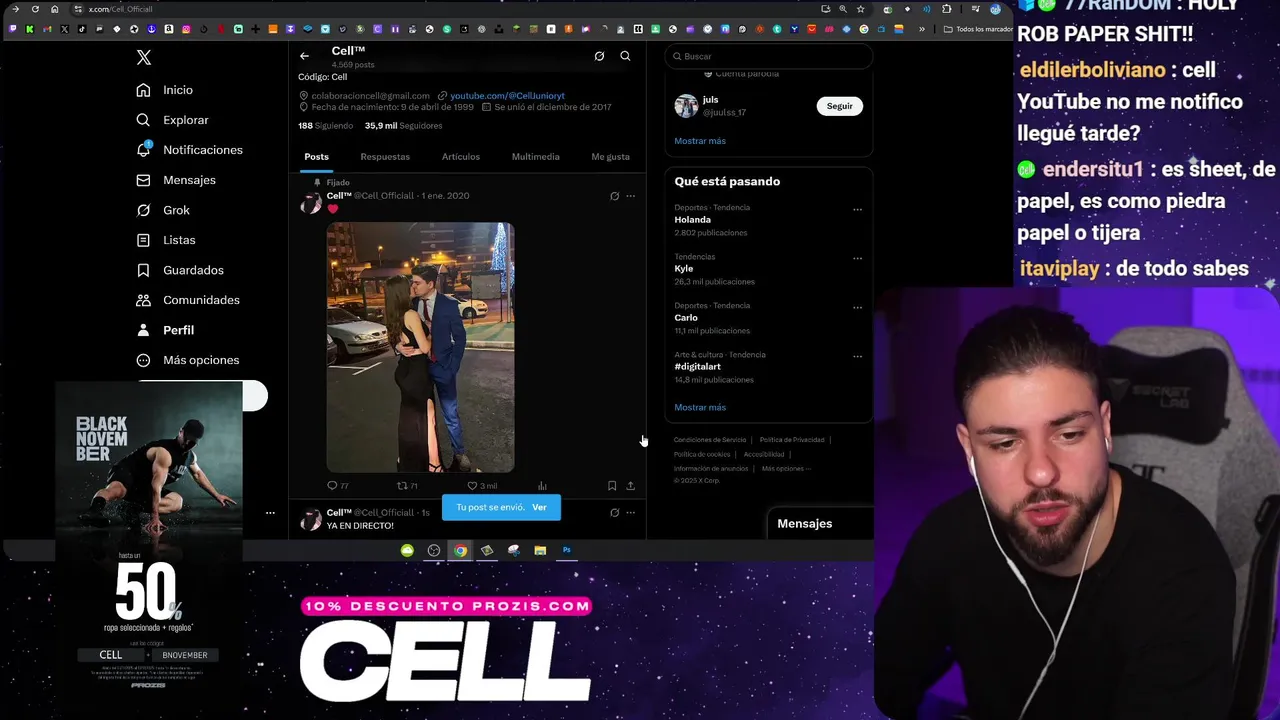Click the search icon in the profile header
1280x720 pixels.
pyautogui.click(x=625, y=56)
